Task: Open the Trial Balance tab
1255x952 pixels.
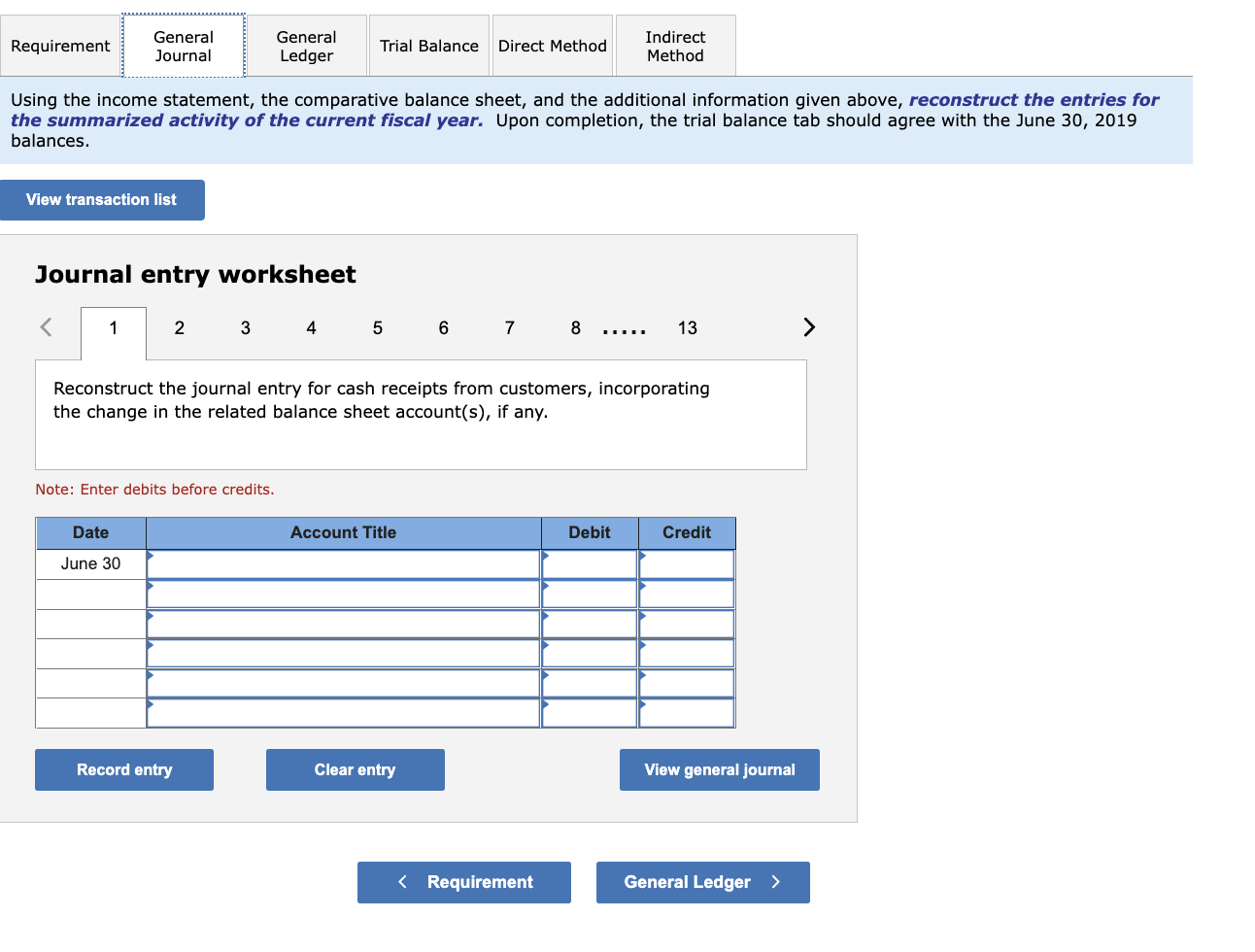Action: (x=429, y=46)
